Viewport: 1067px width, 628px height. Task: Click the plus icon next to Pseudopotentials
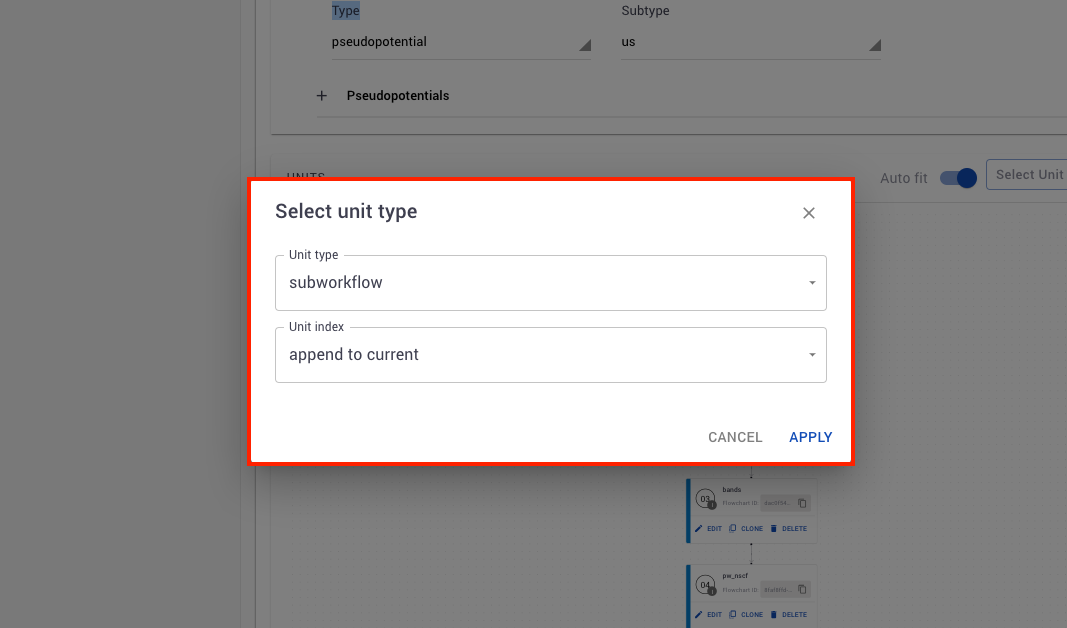point(322,95)
